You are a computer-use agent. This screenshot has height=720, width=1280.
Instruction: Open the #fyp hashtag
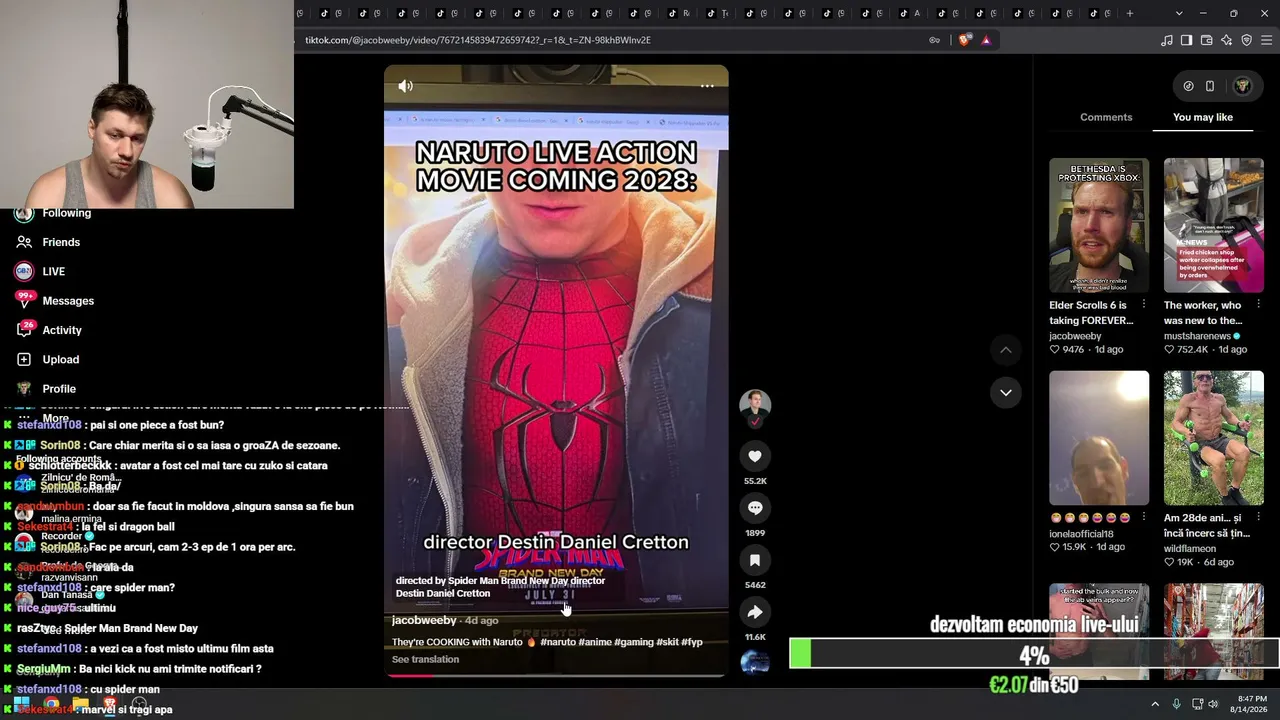tap(692, 642)
